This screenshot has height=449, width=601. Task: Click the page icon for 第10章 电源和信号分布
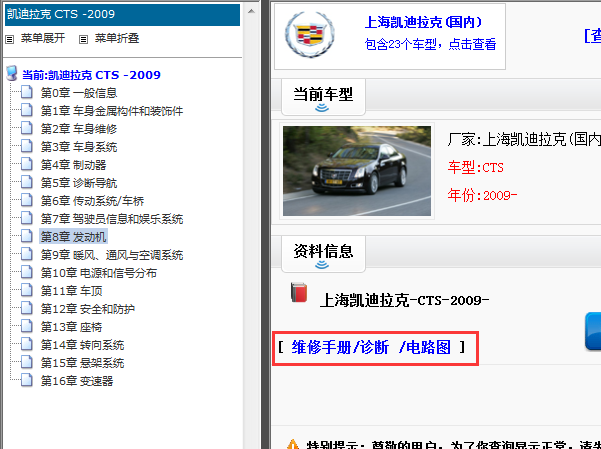(27, 273)
